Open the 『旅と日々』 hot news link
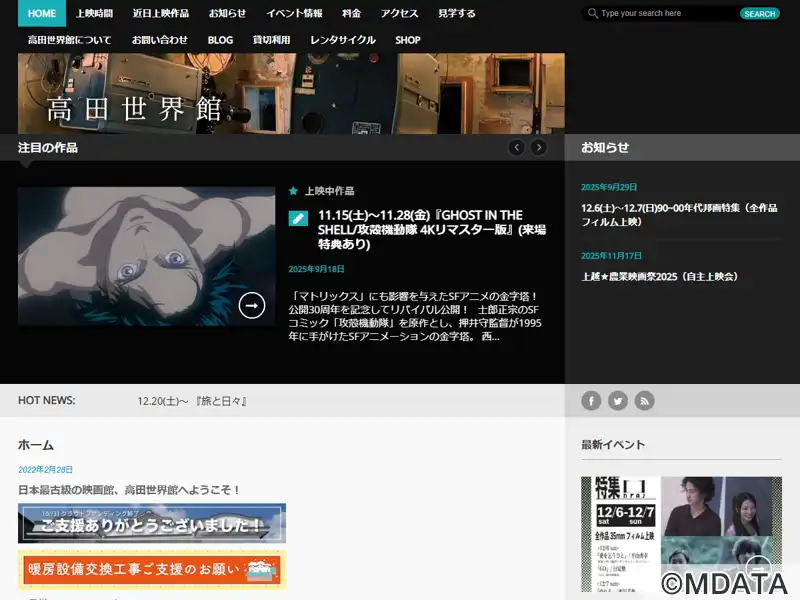800x600 pixels. [x=192, y=401]
